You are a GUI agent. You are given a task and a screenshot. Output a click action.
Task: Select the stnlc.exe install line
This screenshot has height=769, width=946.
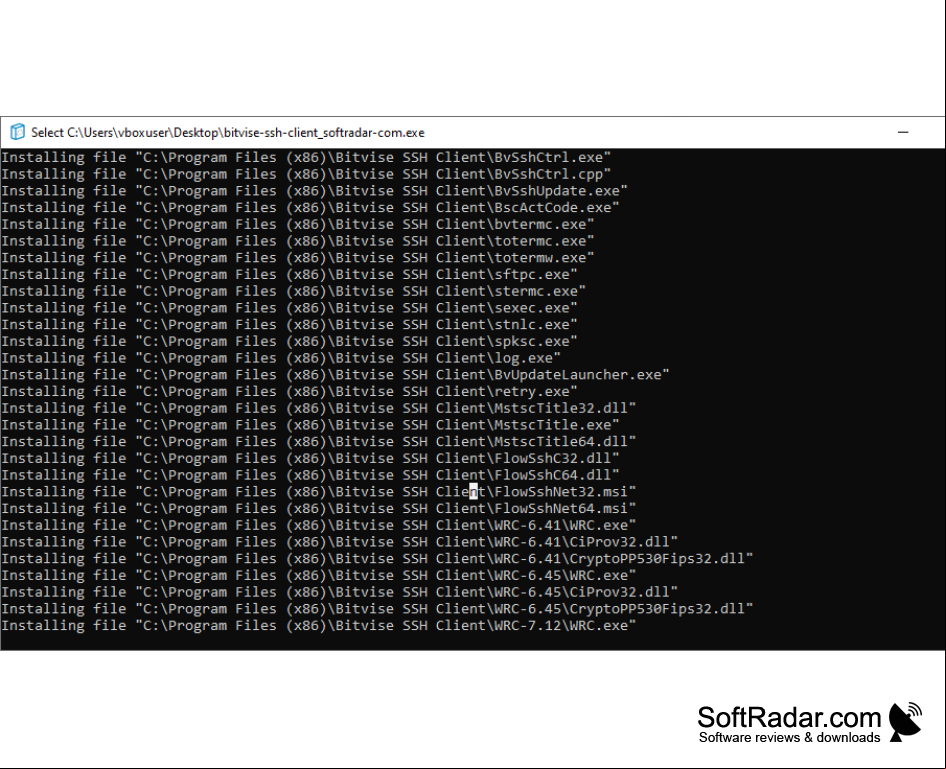tap(289, 324)
